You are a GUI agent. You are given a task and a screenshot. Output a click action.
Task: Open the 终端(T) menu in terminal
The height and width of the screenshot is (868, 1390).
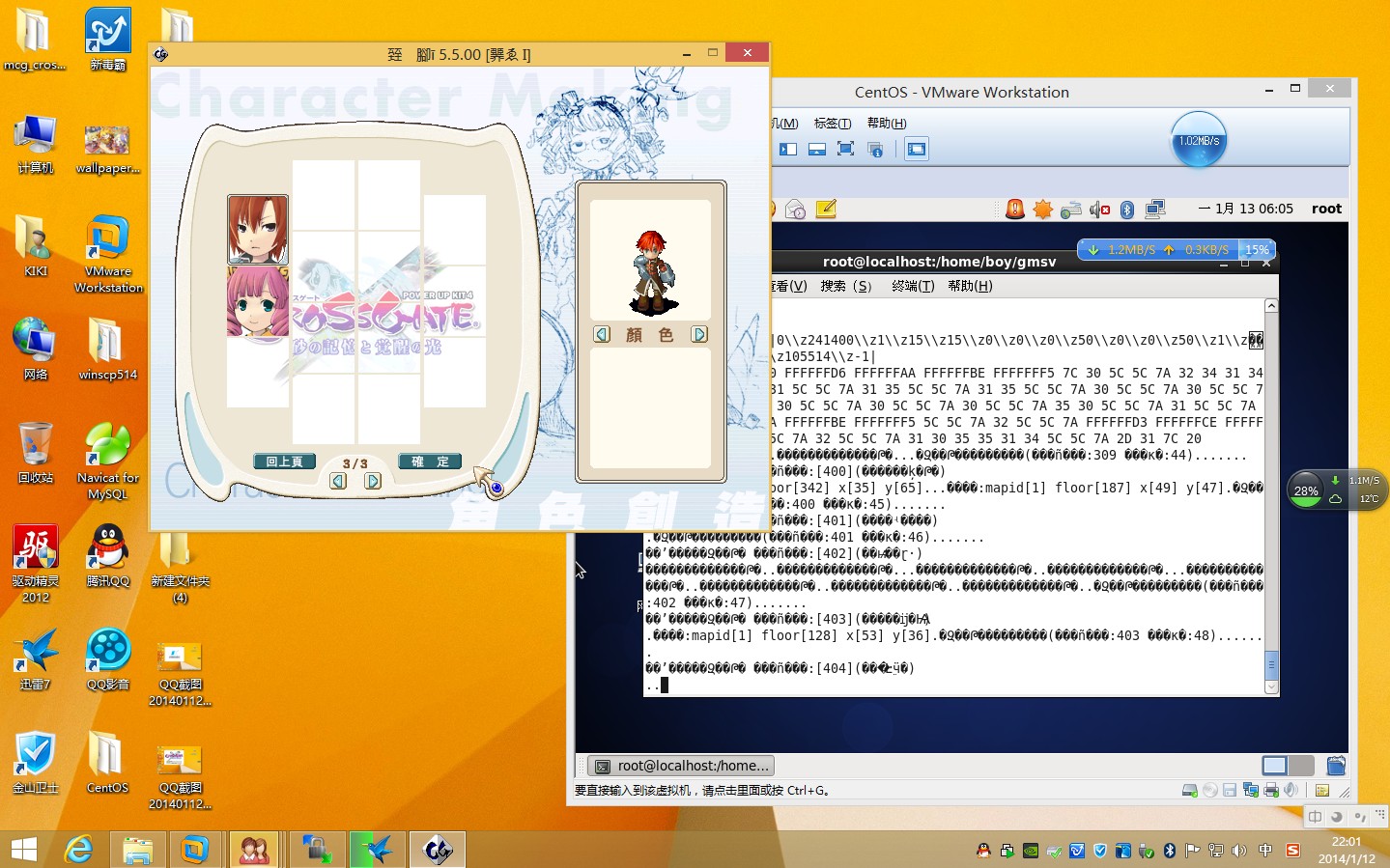coord(912,286)
